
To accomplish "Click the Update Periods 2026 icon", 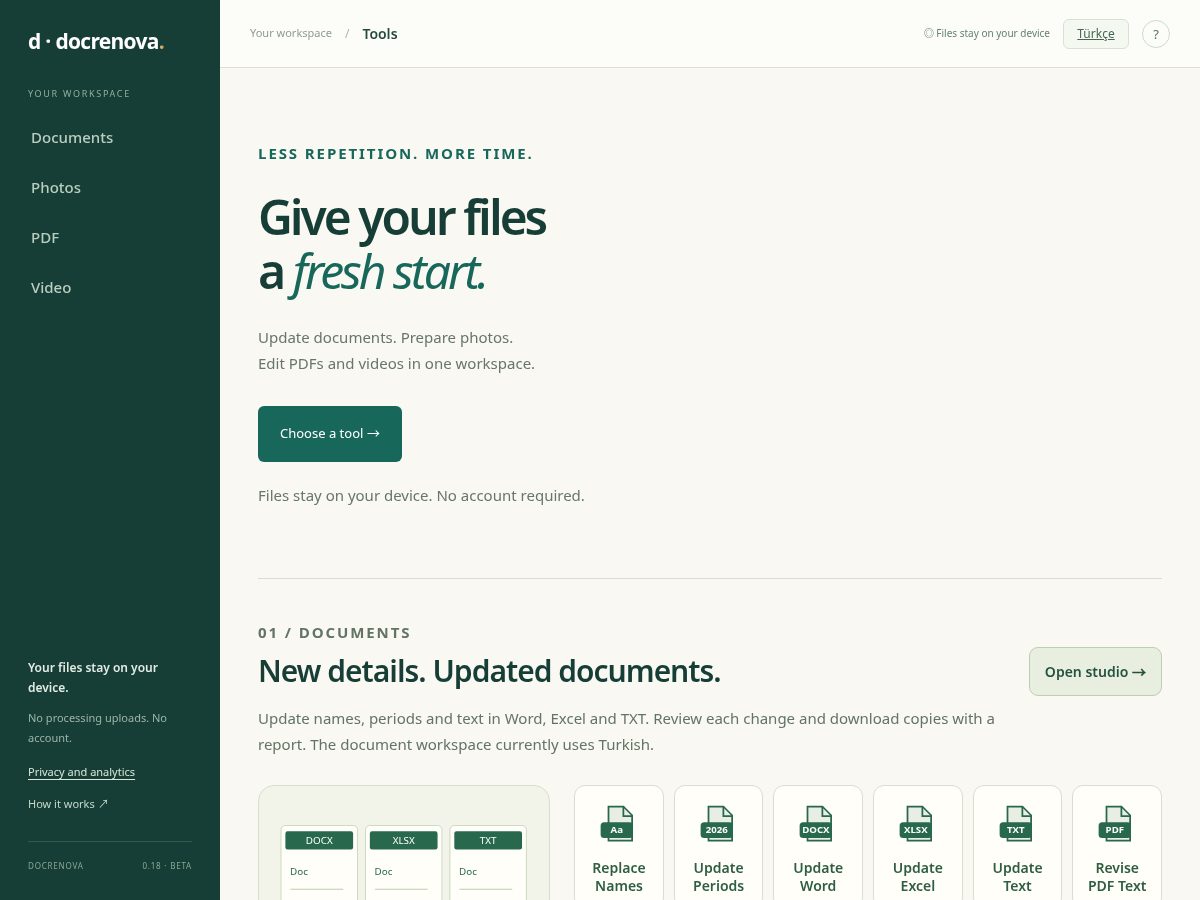I will click(x=718, y=824).
